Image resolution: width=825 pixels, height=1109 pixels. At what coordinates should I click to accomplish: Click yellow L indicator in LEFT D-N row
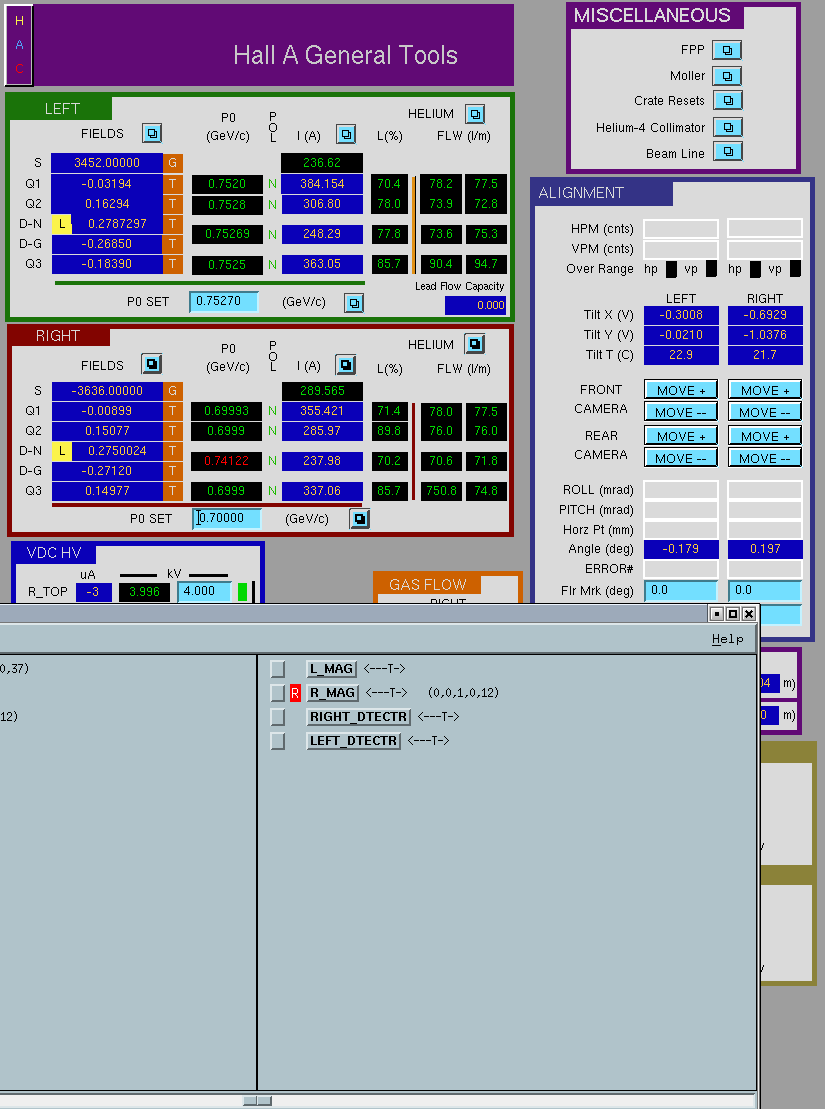click(62, 223)
